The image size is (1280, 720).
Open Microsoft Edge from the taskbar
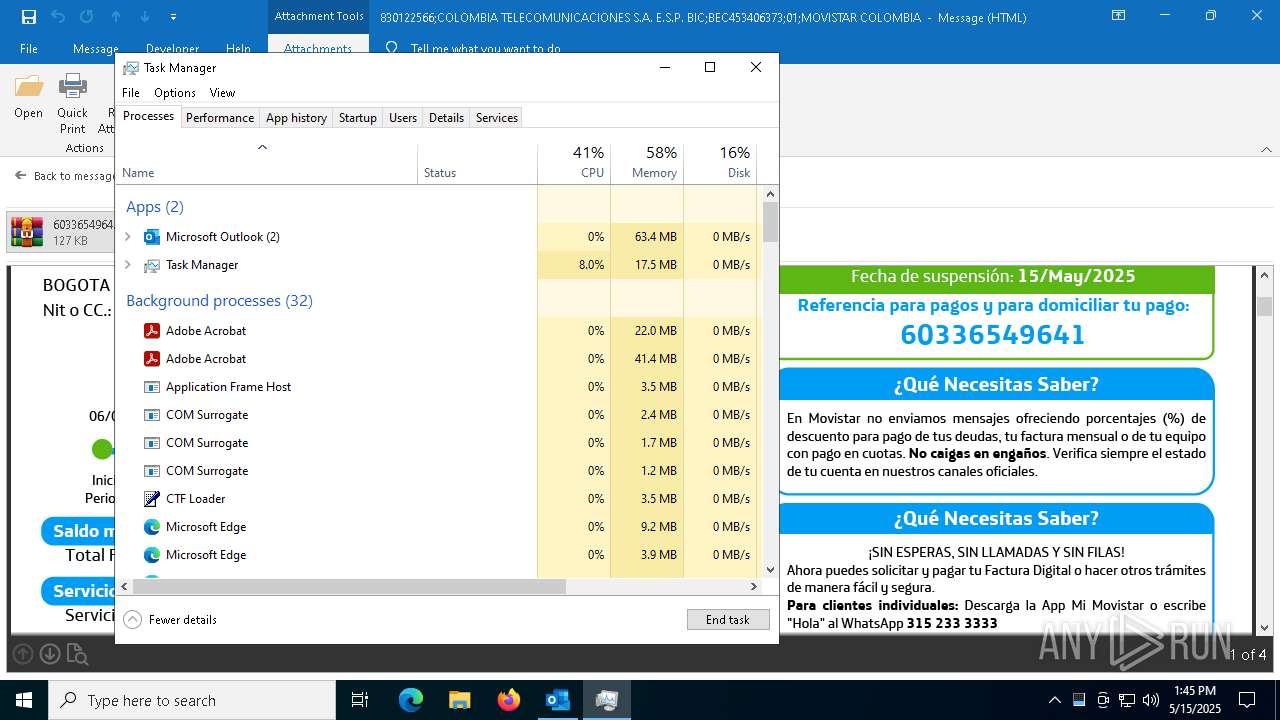coord(411,700)
